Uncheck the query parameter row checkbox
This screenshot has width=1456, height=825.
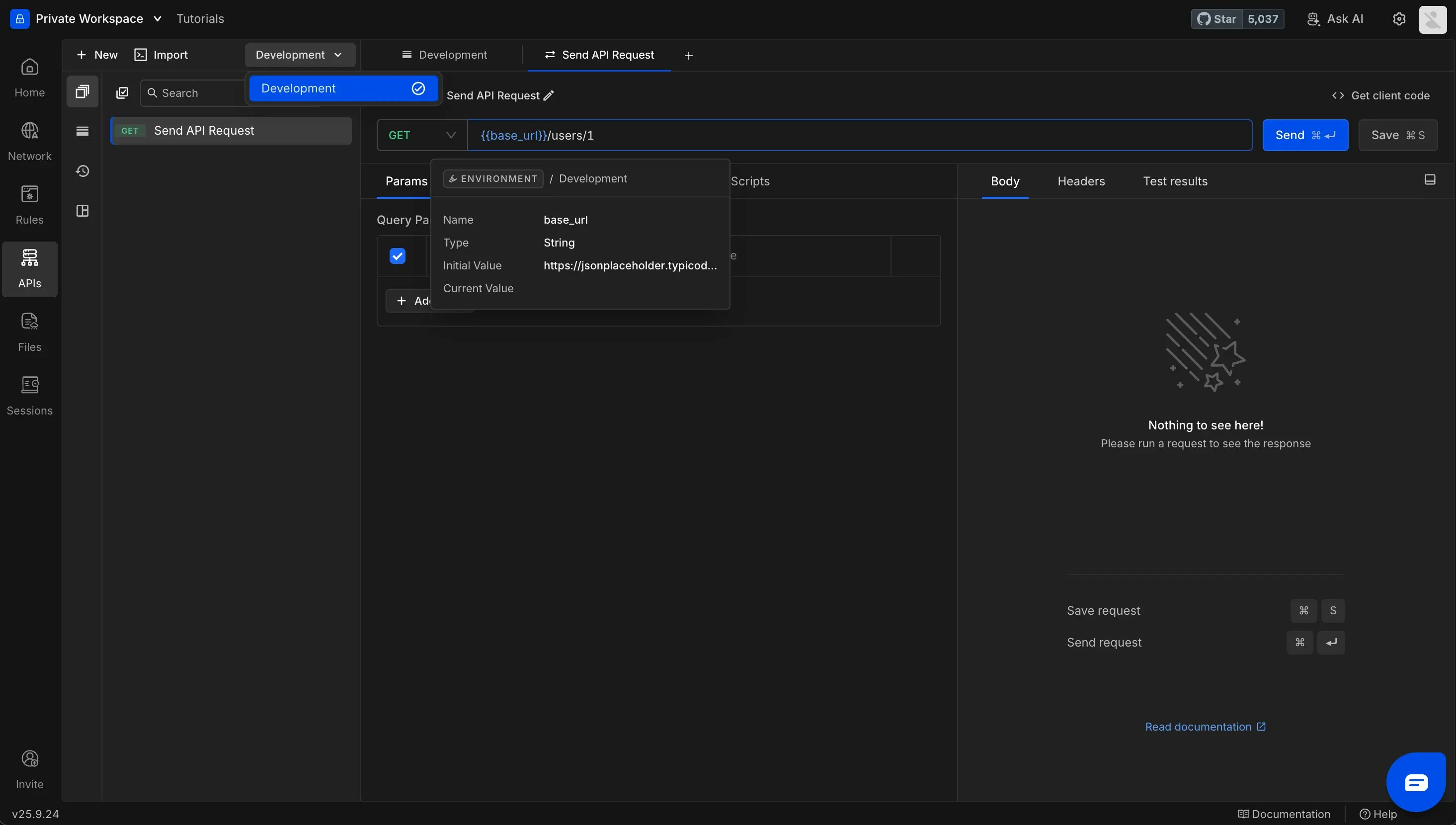(397, 256)
